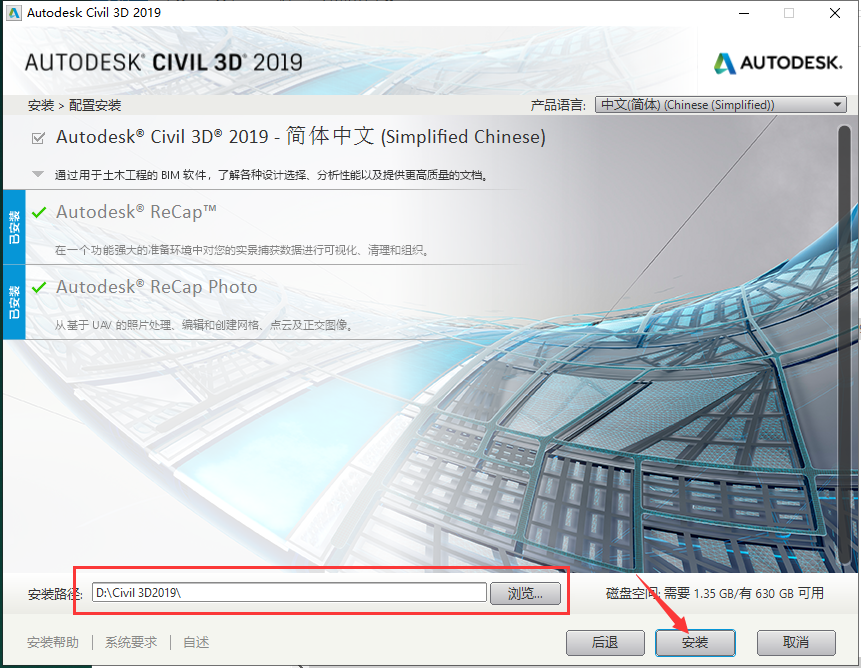The height and width of the screenshot is (668, 861).
Task: Click the 已安装 side tab beside ReCap
Action: 14,226
